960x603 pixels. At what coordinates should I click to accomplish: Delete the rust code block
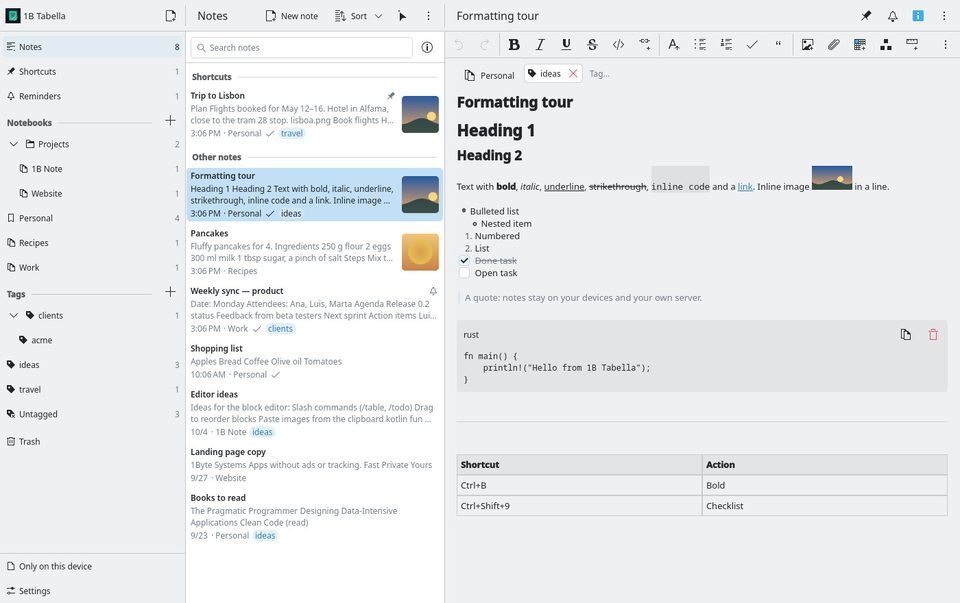(933, 334)
